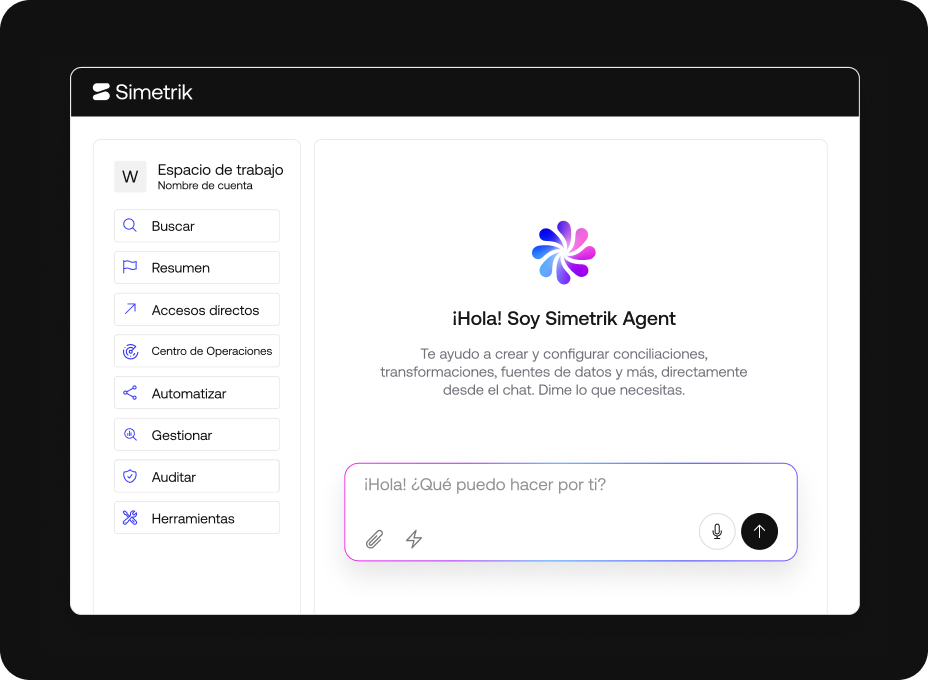Open the Resumen menu item
Image resolution: width=928 pixels, height=680 pixels.
197,268
